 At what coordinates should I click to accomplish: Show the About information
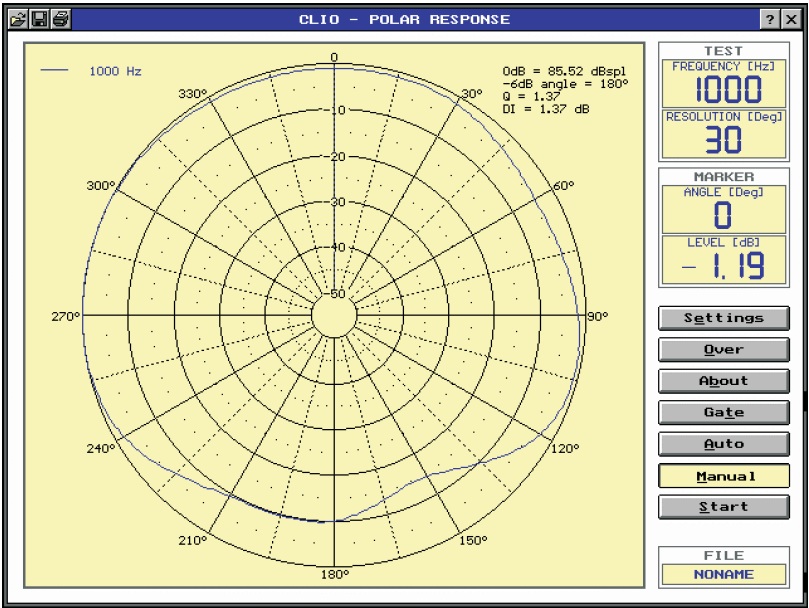[x=724, y=381]
